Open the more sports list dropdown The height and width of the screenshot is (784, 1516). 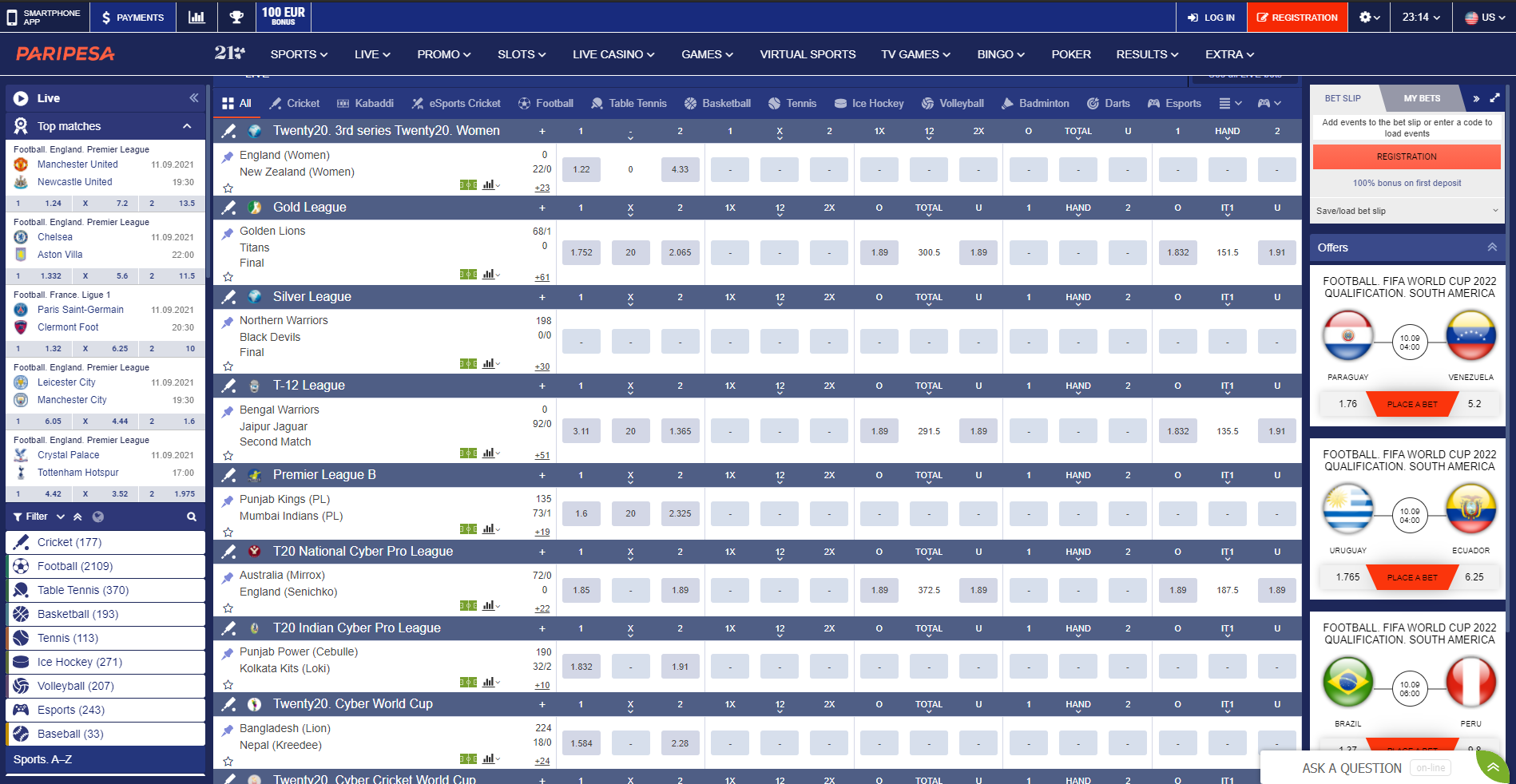pyautogui.click(x=1230, y=104)
